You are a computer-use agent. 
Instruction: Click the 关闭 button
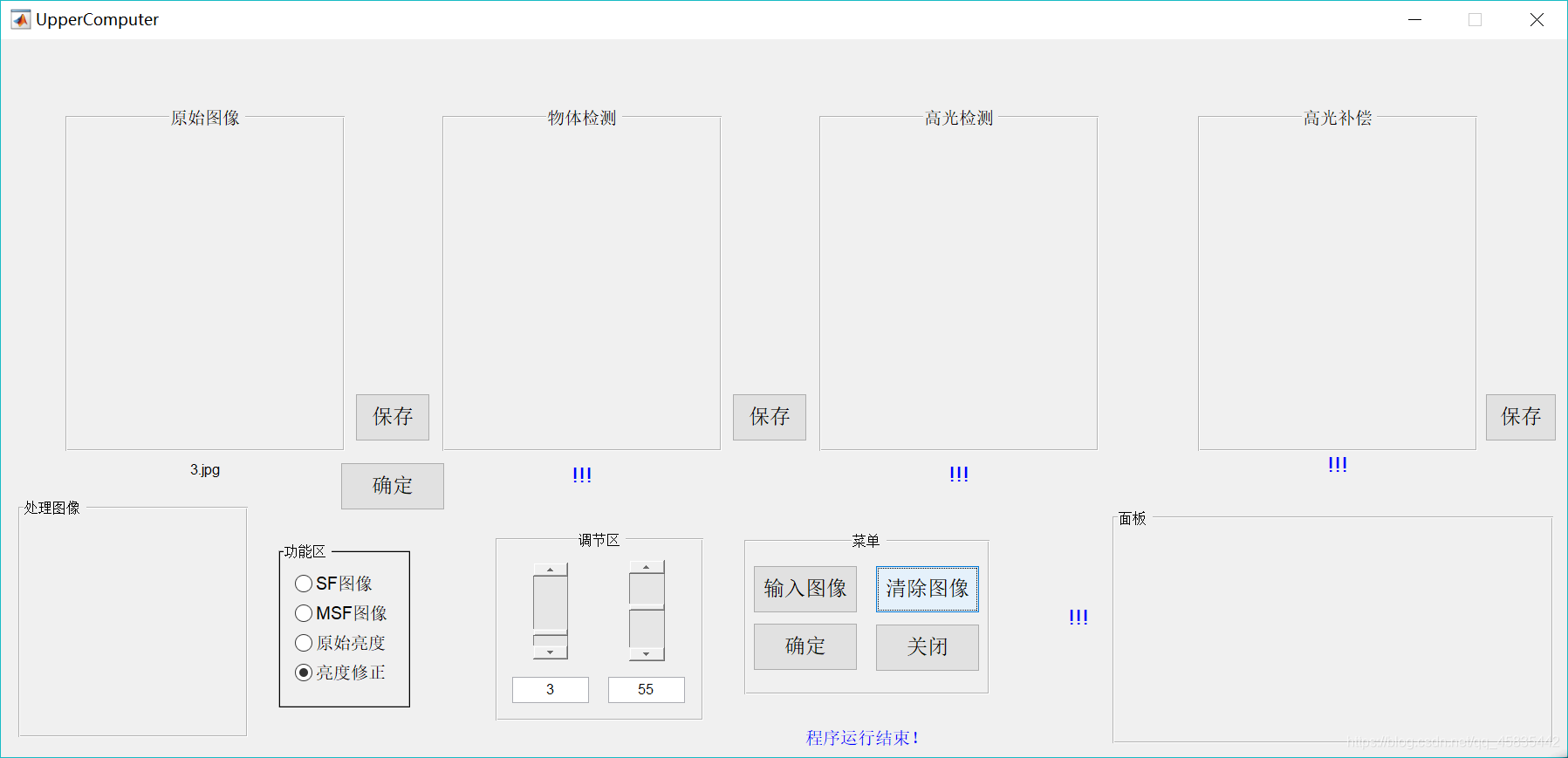click(928, 647)
